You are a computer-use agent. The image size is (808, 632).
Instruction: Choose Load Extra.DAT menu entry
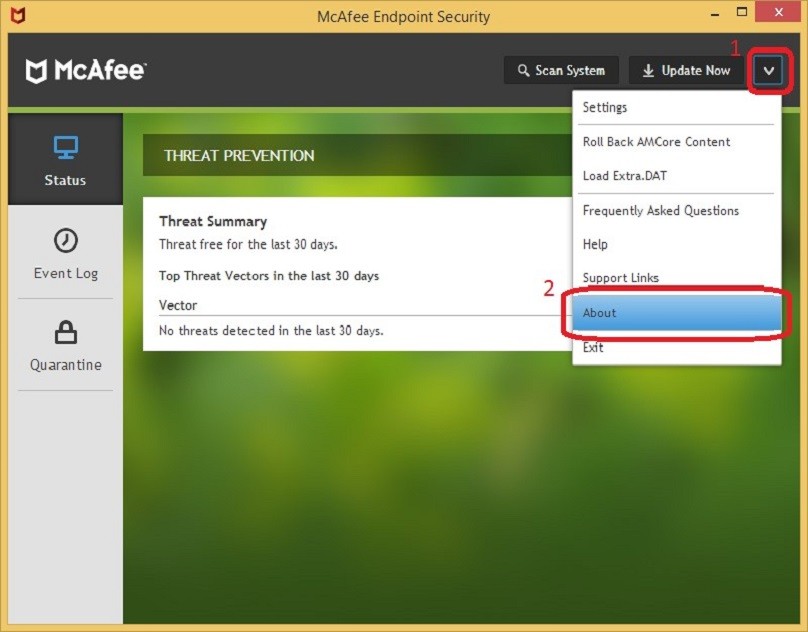(677, 176)
